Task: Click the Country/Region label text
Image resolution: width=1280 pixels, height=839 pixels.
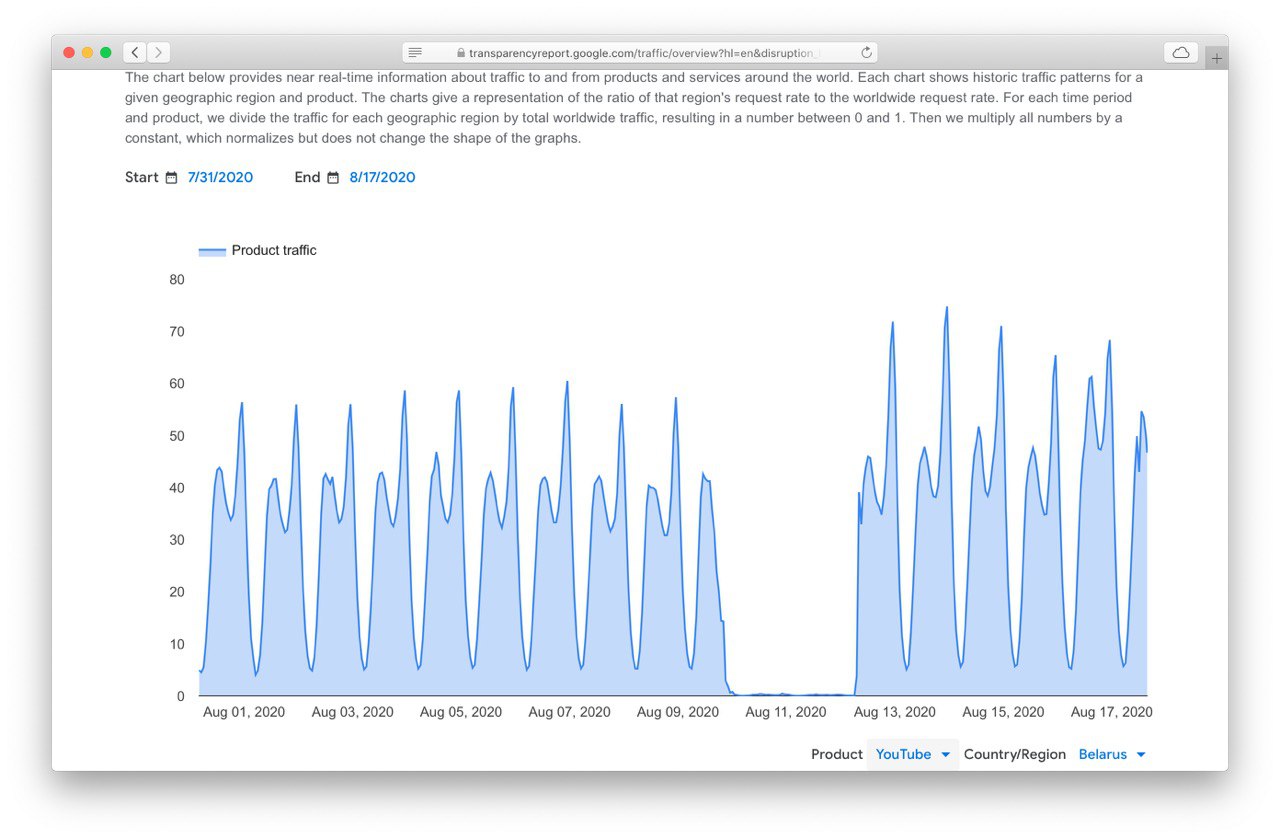Action: point(1015,754)
